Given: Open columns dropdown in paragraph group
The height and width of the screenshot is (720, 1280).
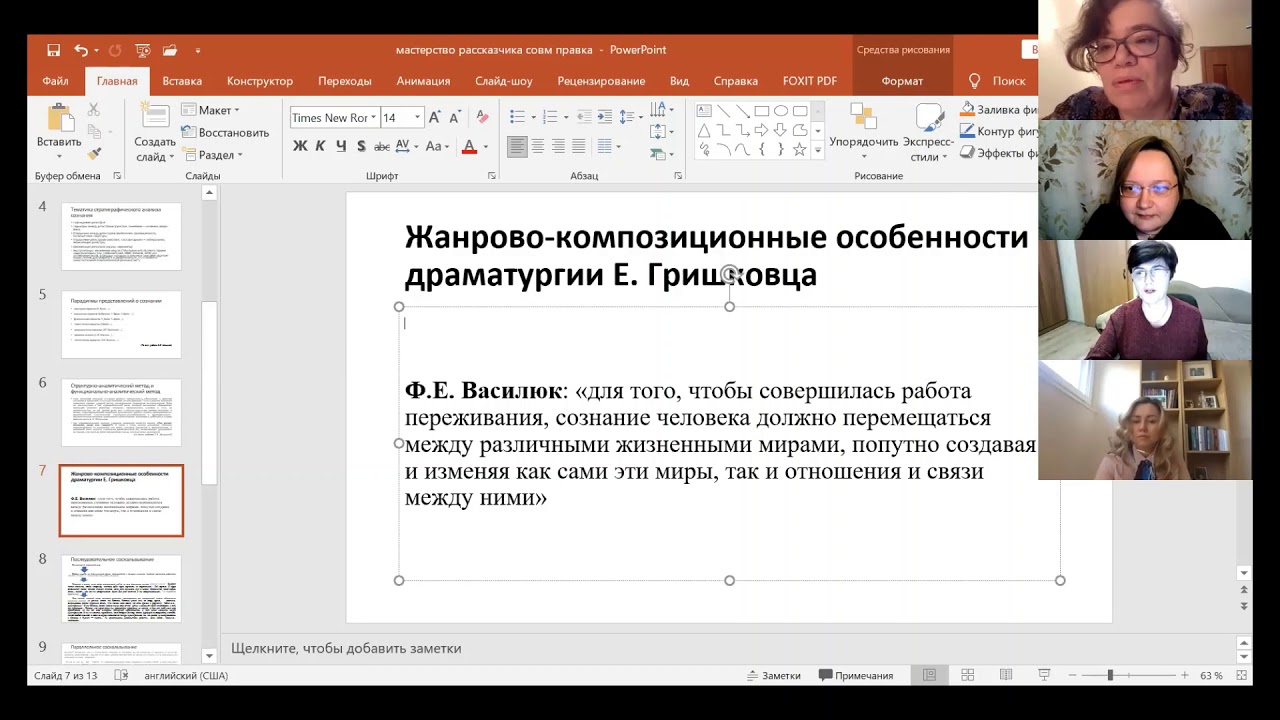Looking at the screenshot, I should (x=608, y=146).
